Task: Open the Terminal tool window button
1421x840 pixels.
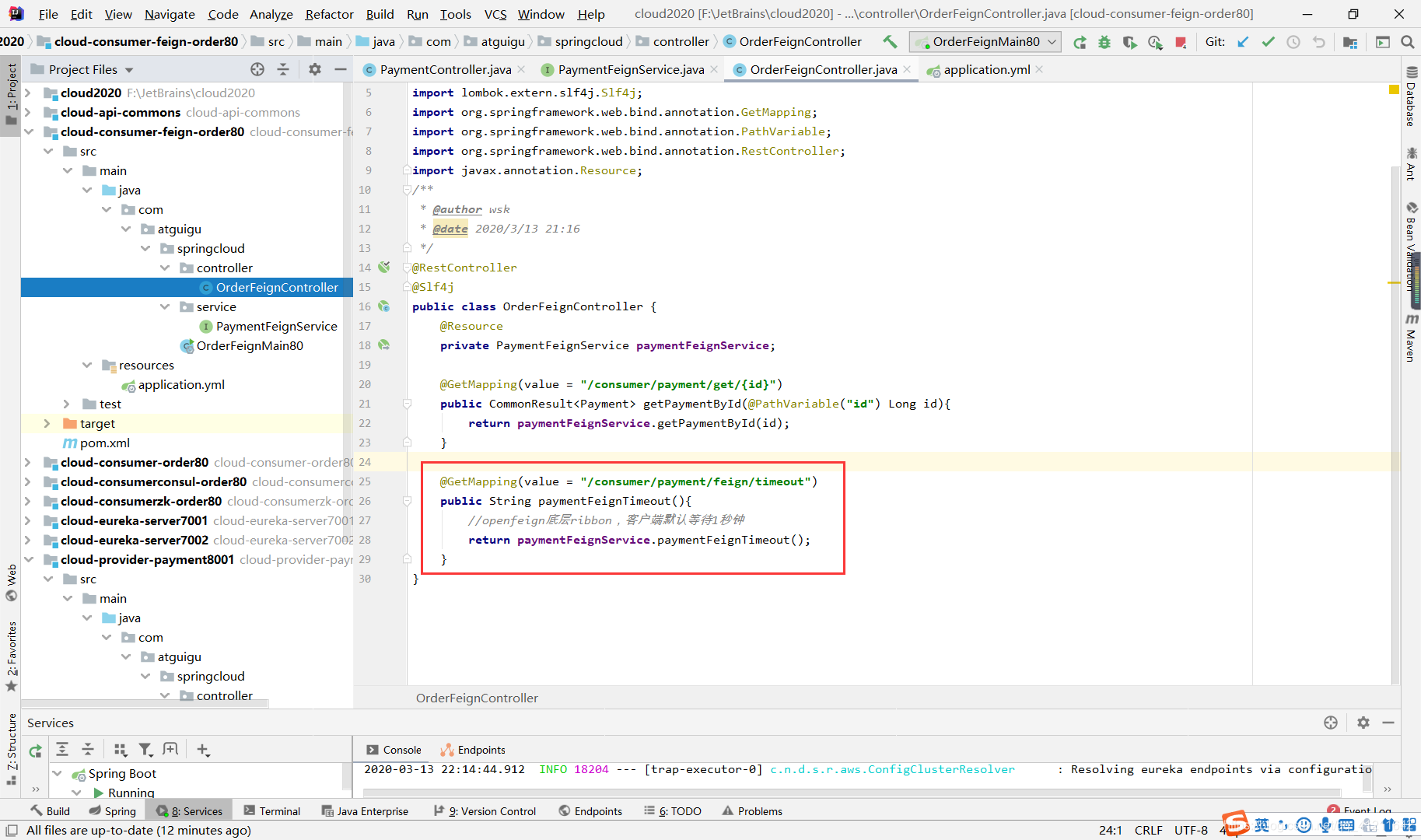Action: pyautogui.click(x=272, y=810)
